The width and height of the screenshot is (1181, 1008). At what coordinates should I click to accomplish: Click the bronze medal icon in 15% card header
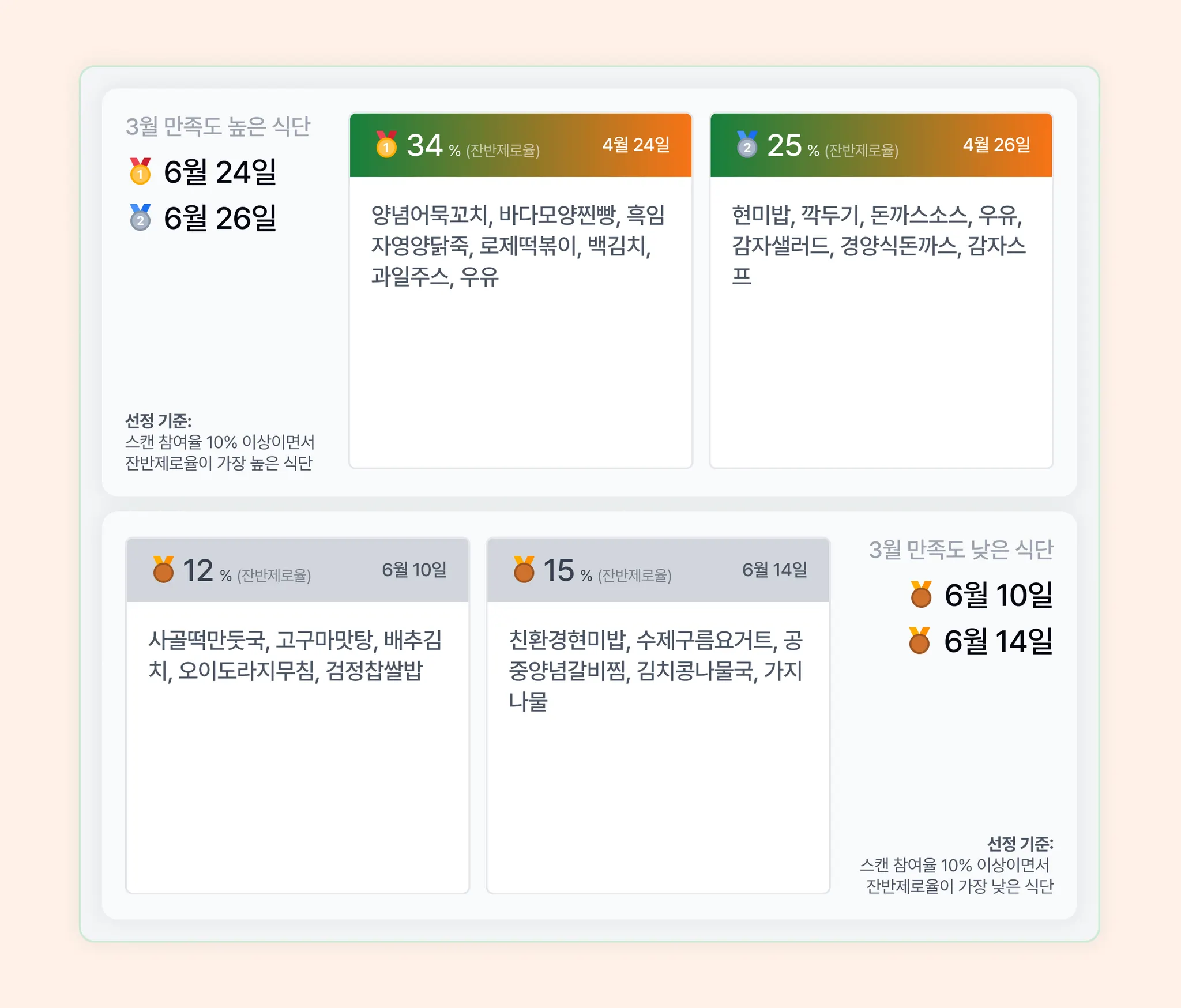524,569
